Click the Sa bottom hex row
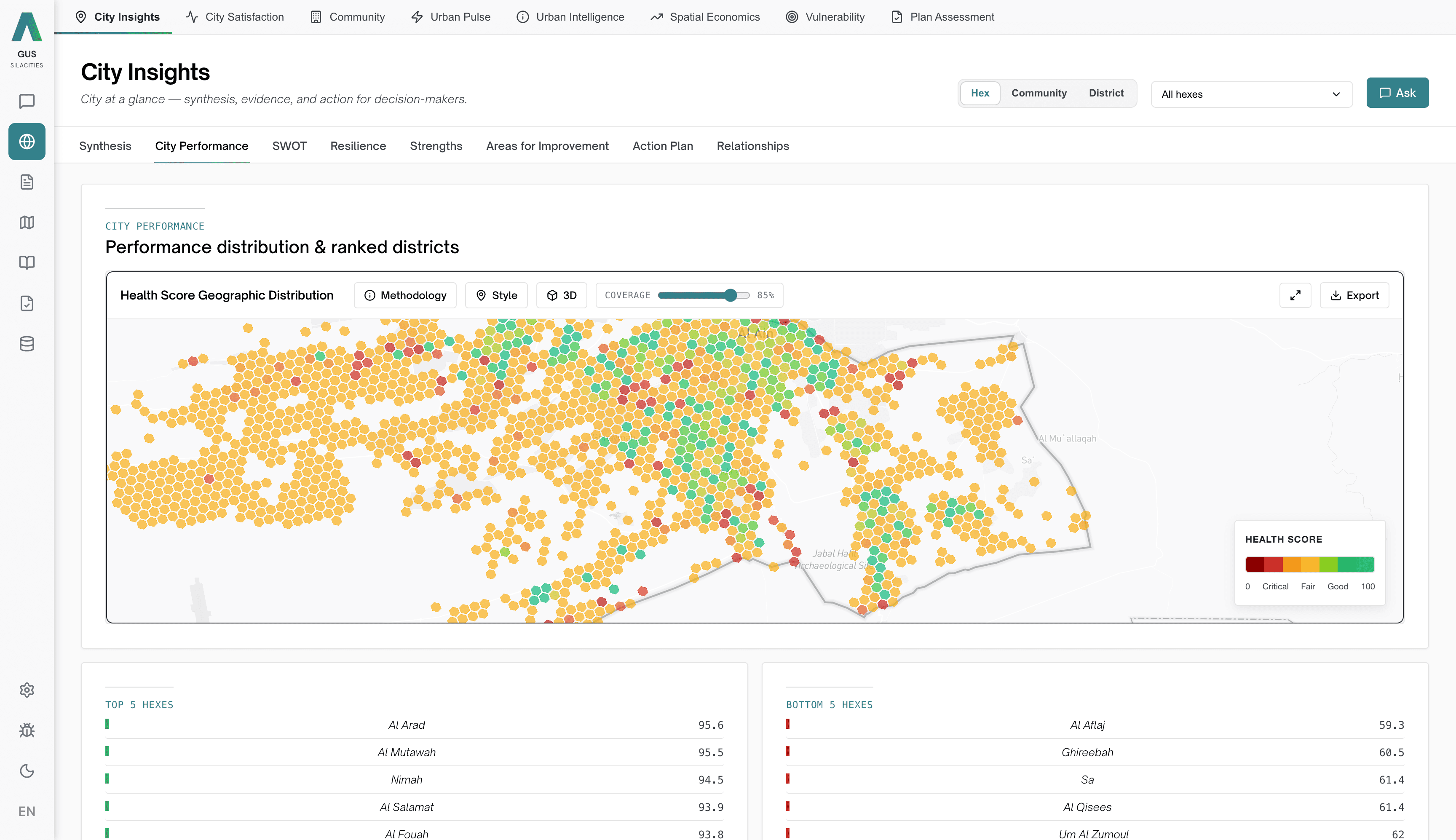The image size is (1456, 840). tap(1095, 780)
